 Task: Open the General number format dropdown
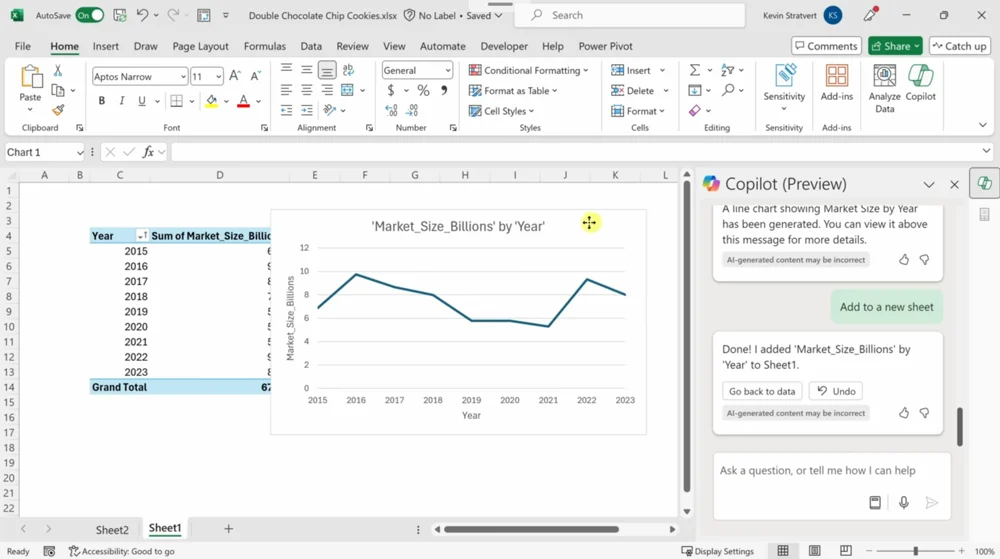click(x=447, y=70)
